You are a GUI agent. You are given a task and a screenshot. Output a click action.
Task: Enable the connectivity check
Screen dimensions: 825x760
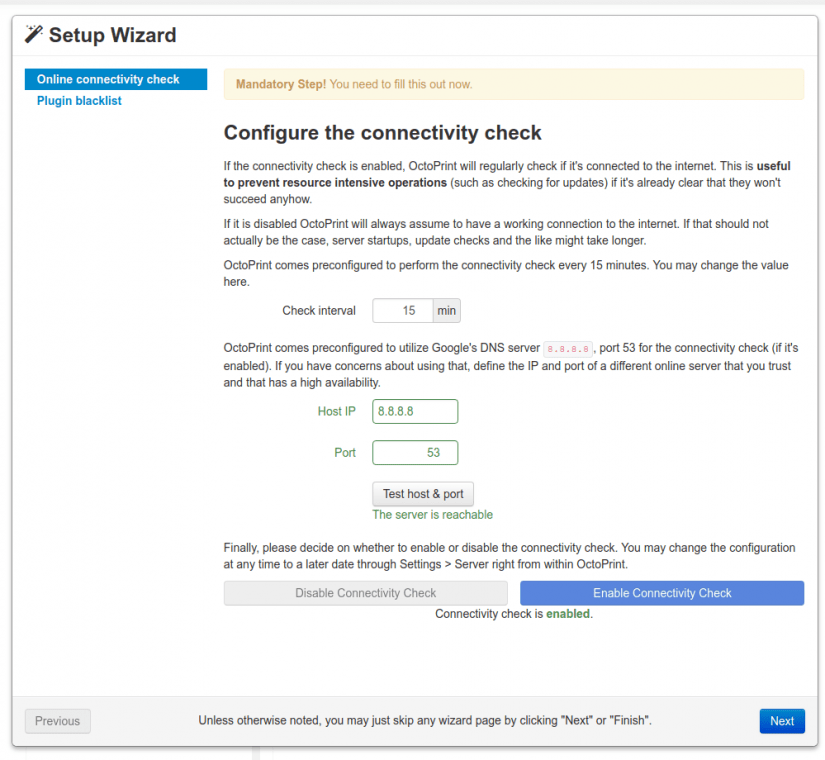(x=662, y=593)
